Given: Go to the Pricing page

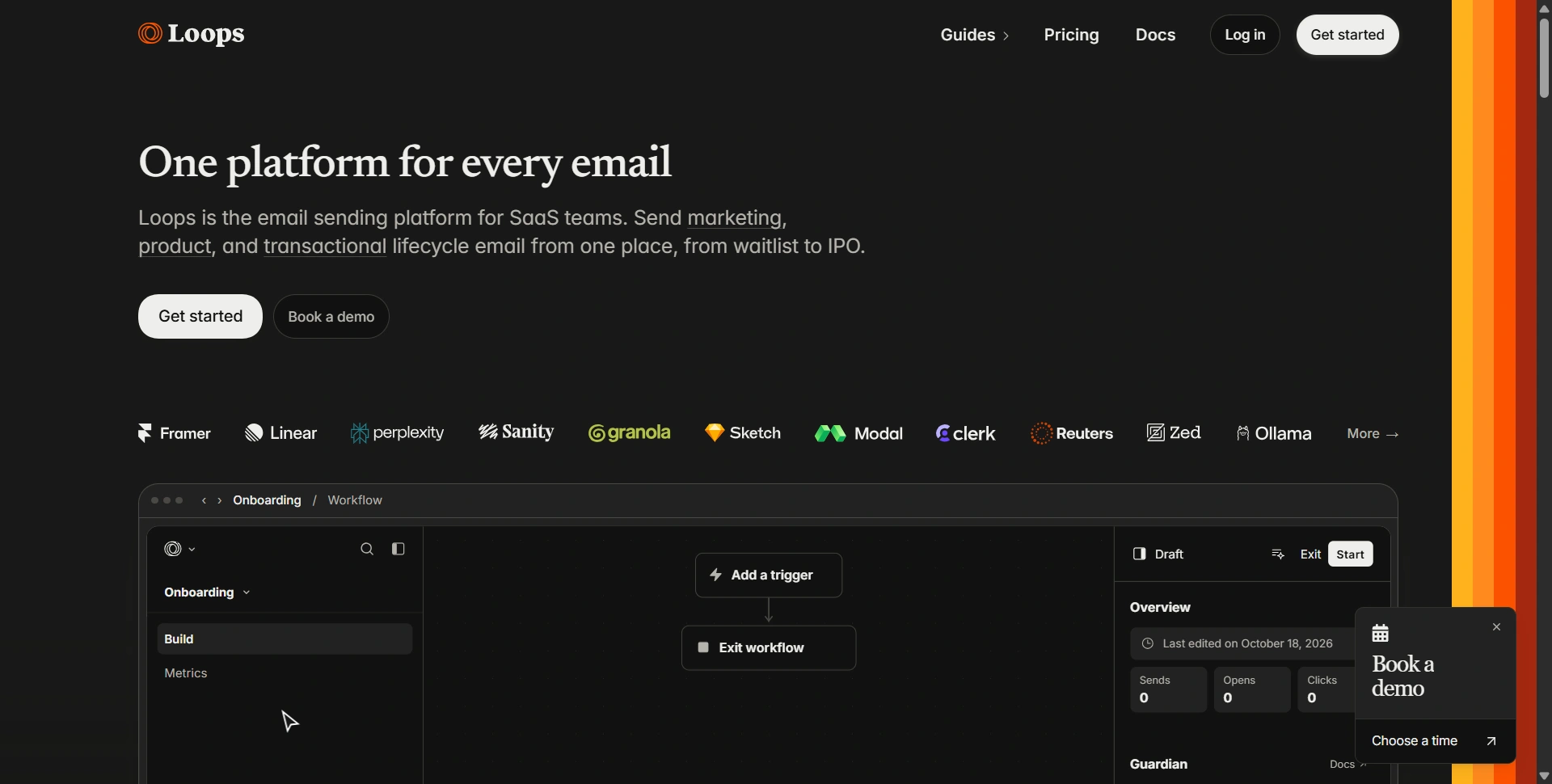Looking at the screenshot, I should [1071, 35].
